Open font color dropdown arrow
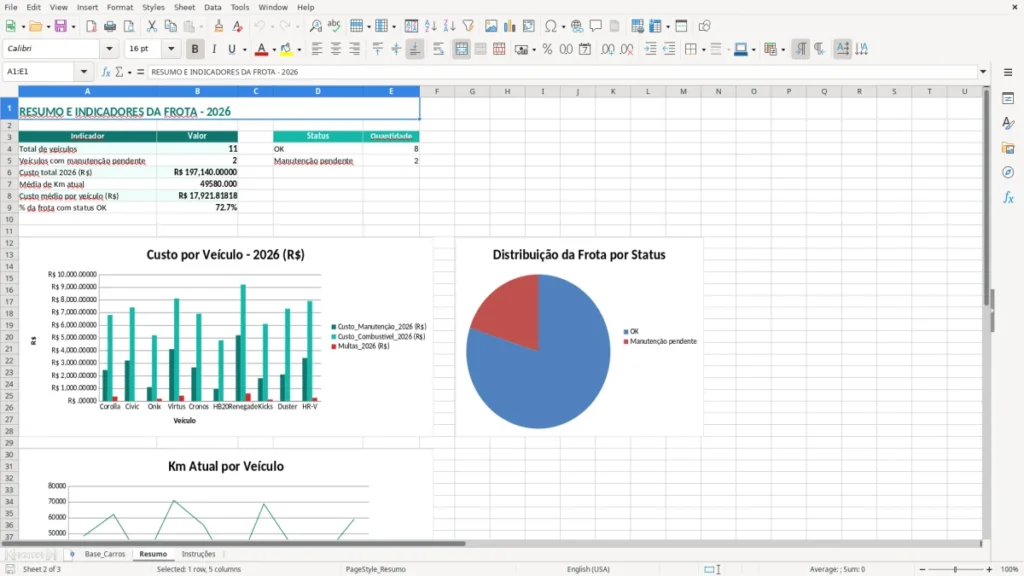Image resolution: width=1024 pixels, height=576 pixels. coord(274,50)
